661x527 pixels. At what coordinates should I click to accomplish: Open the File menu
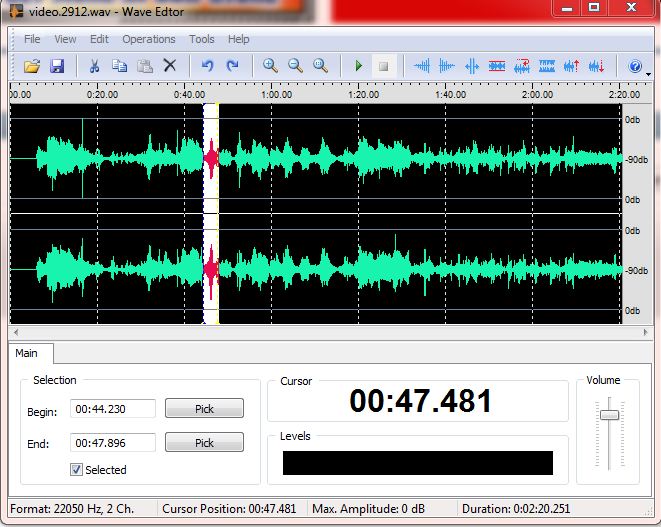32,39
